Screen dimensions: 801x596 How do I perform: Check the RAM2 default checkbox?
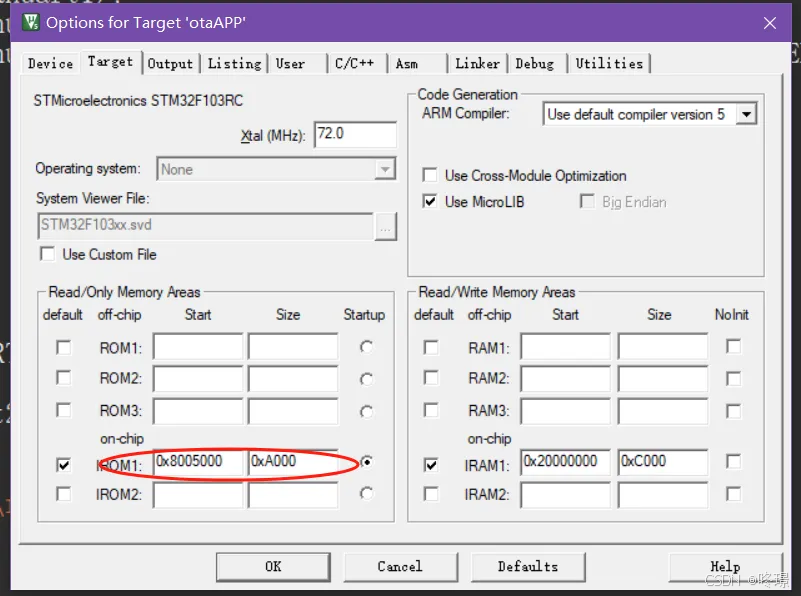click(431, 378)
